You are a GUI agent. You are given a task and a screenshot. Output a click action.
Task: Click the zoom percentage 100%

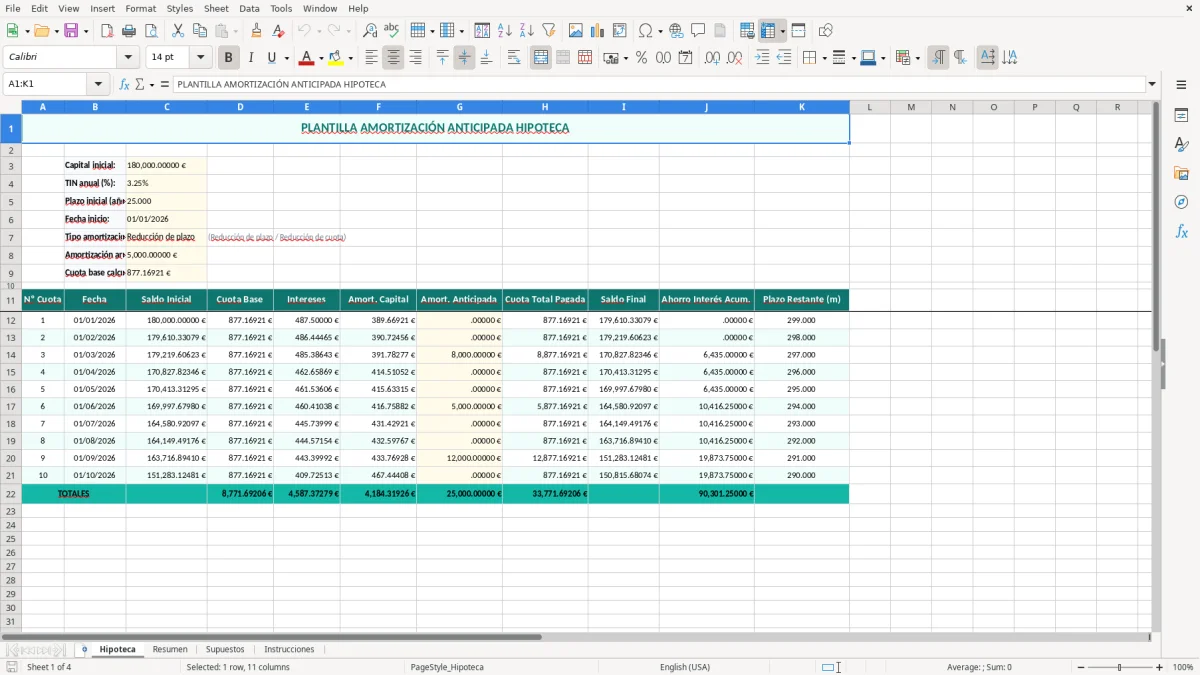(x=1183, y=667)
